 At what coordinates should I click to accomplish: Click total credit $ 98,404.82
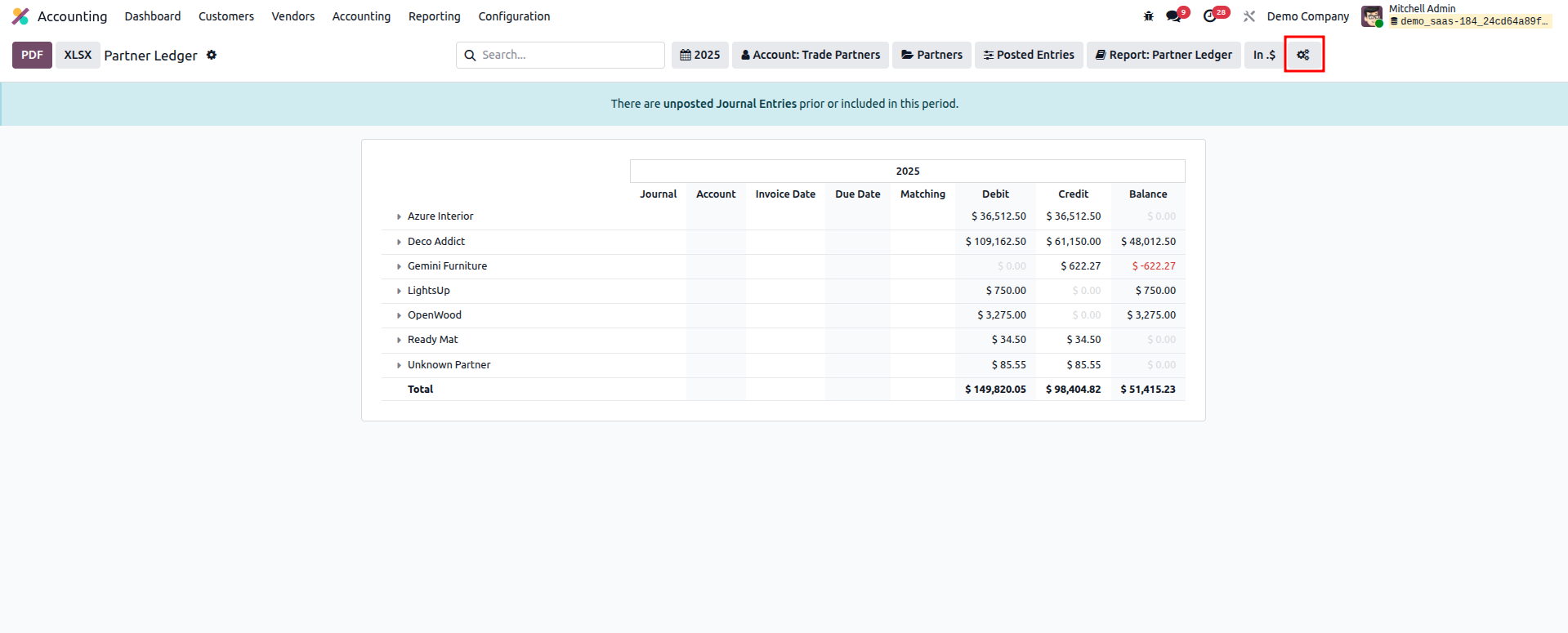click(1073, 390)
